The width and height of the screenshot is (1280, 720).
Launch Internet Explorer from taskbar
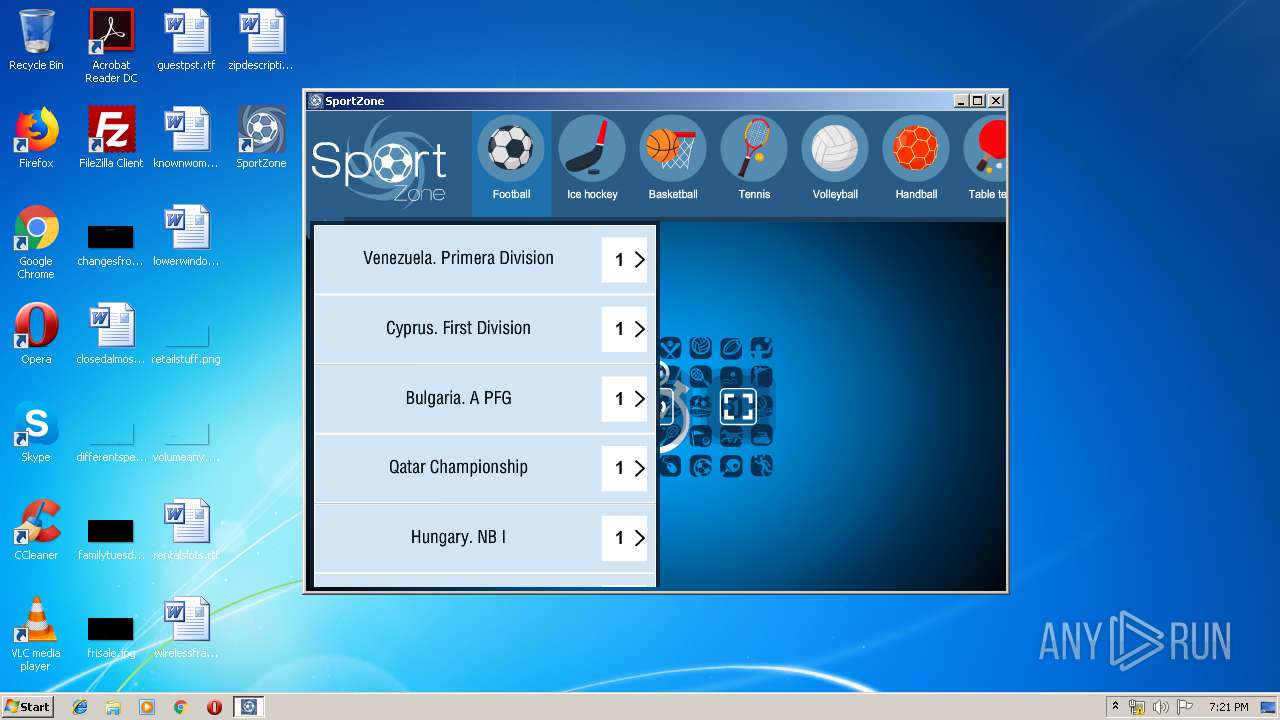[80, 707]
